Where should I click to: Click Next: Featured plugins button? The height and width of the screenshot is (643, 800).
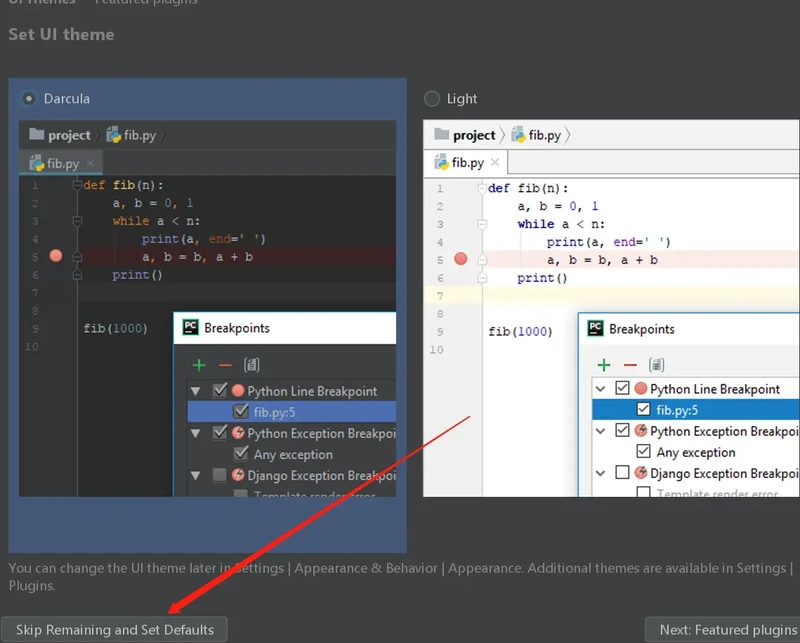(727, 629)
